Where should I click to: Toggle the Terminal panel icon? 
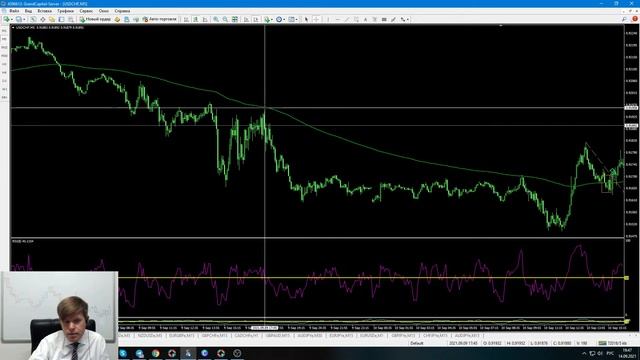(x=61, y=19)
